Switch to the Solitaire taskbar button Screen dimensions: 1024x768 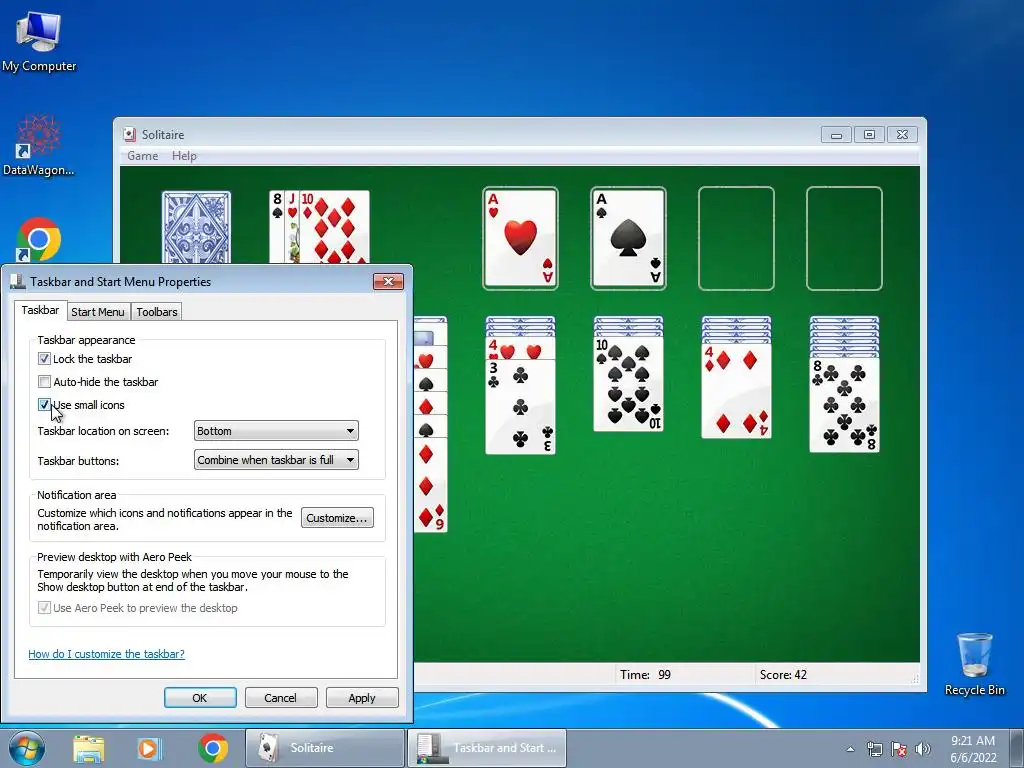pyautogui.click(x=325, y=748)
